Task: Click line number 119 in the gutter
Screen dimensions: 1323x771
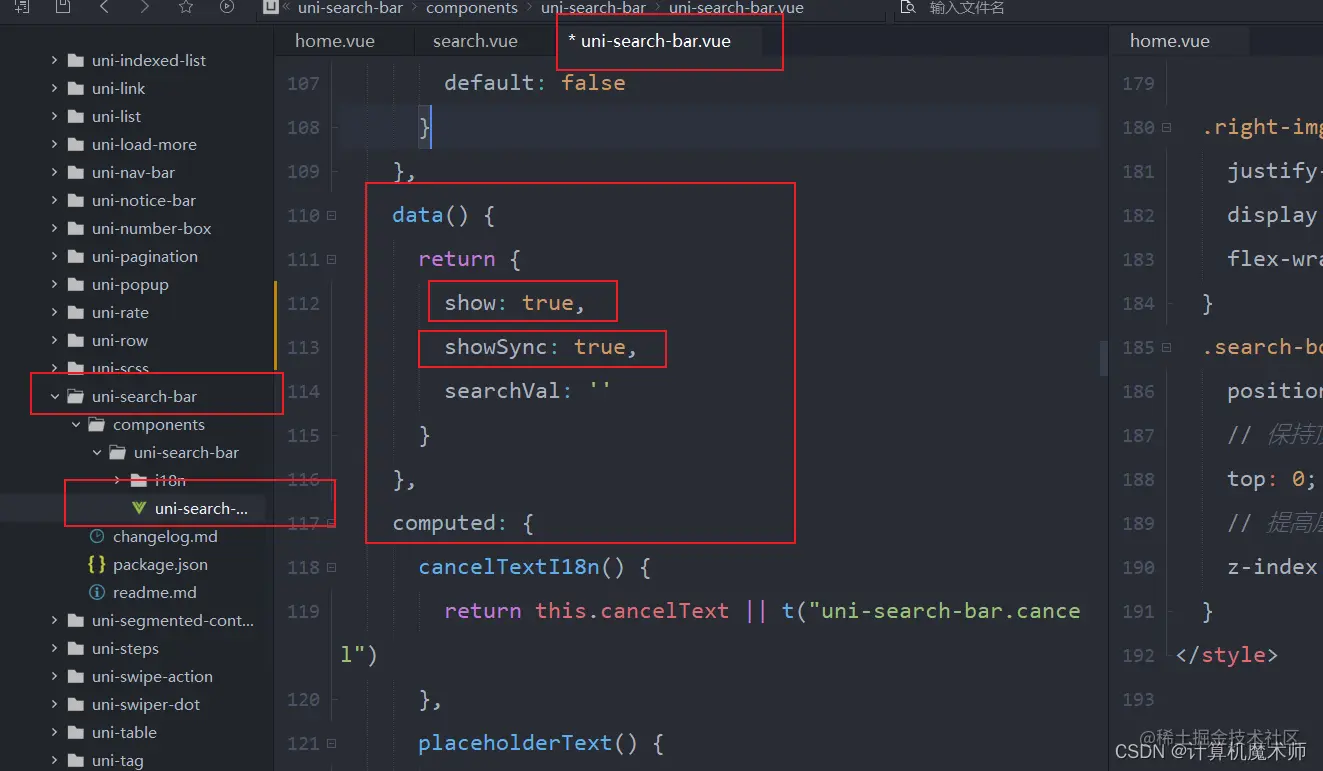Action: click(x=303, y=611)
